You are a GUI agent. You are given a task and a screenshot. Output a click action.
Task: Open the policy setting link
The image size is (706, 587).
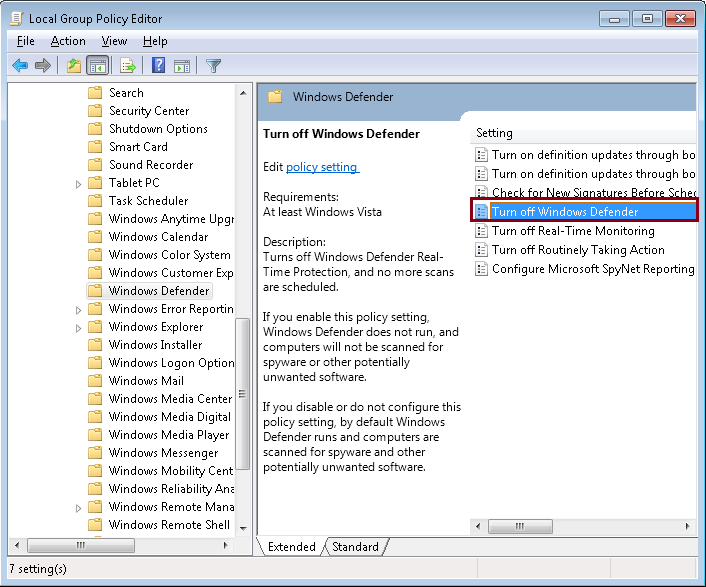322,167
